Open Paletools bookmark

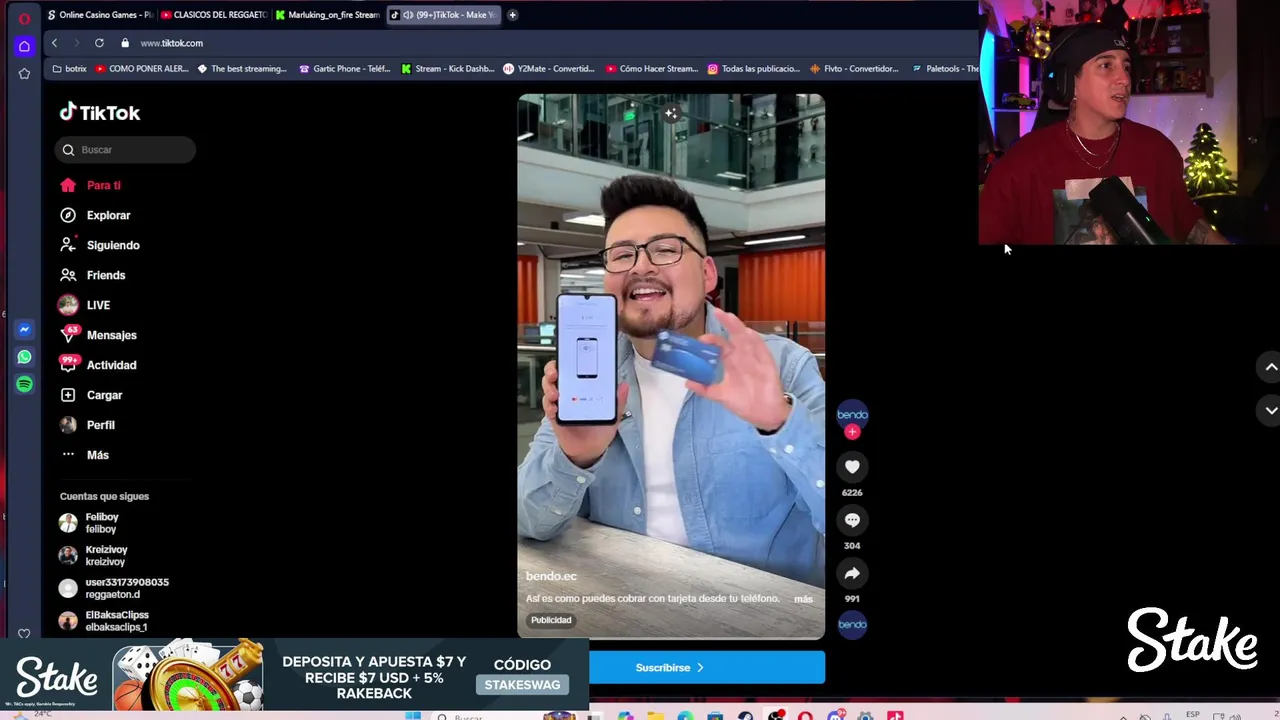(x=945, y=69)
